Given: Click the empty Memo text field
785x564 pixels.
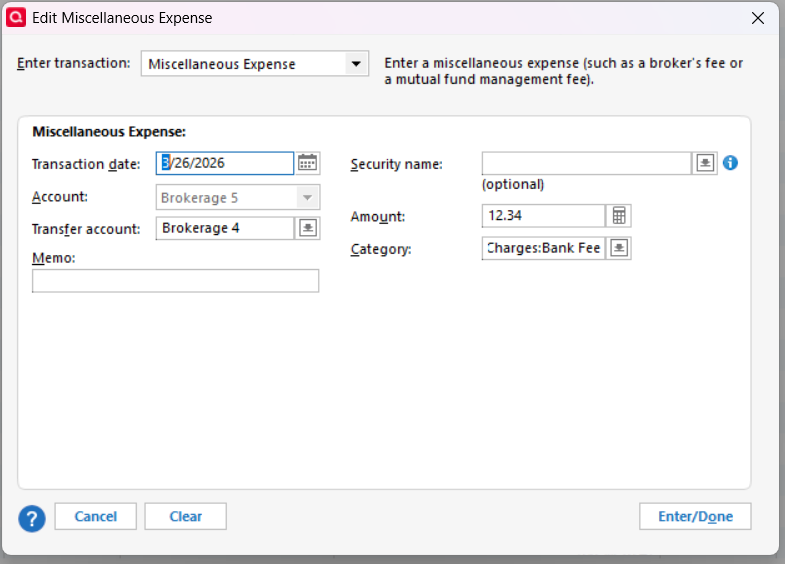Looking at the screenshot, I should coord(175,281).
